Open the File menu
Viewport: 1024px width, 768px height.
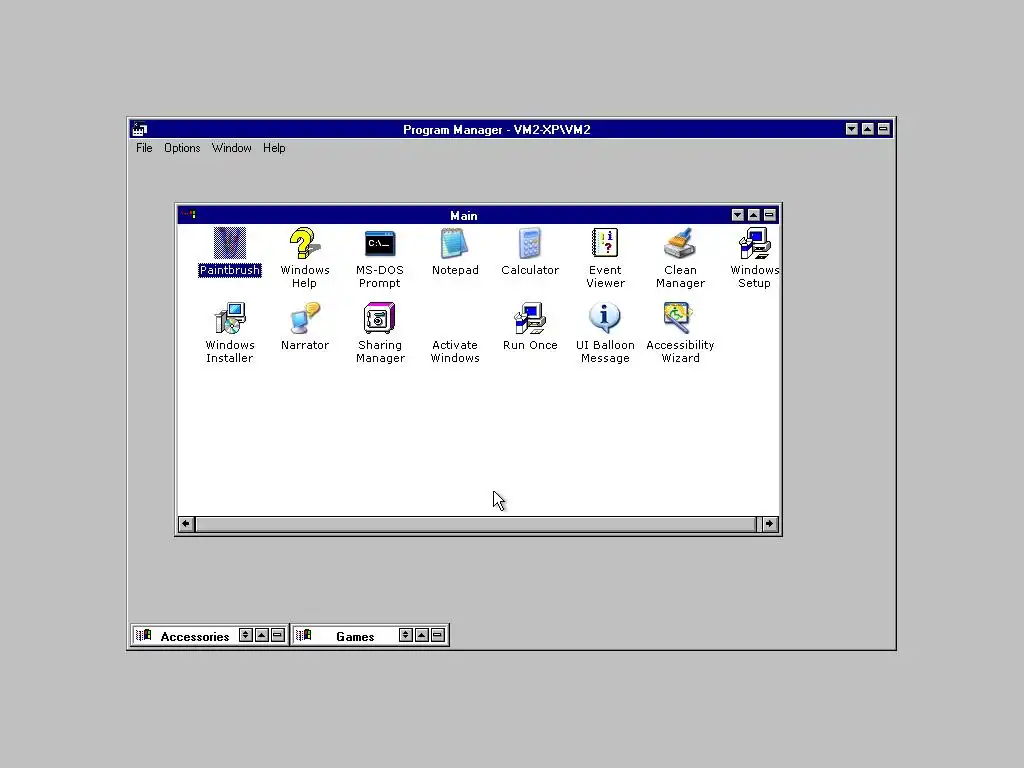pos(144,148)
